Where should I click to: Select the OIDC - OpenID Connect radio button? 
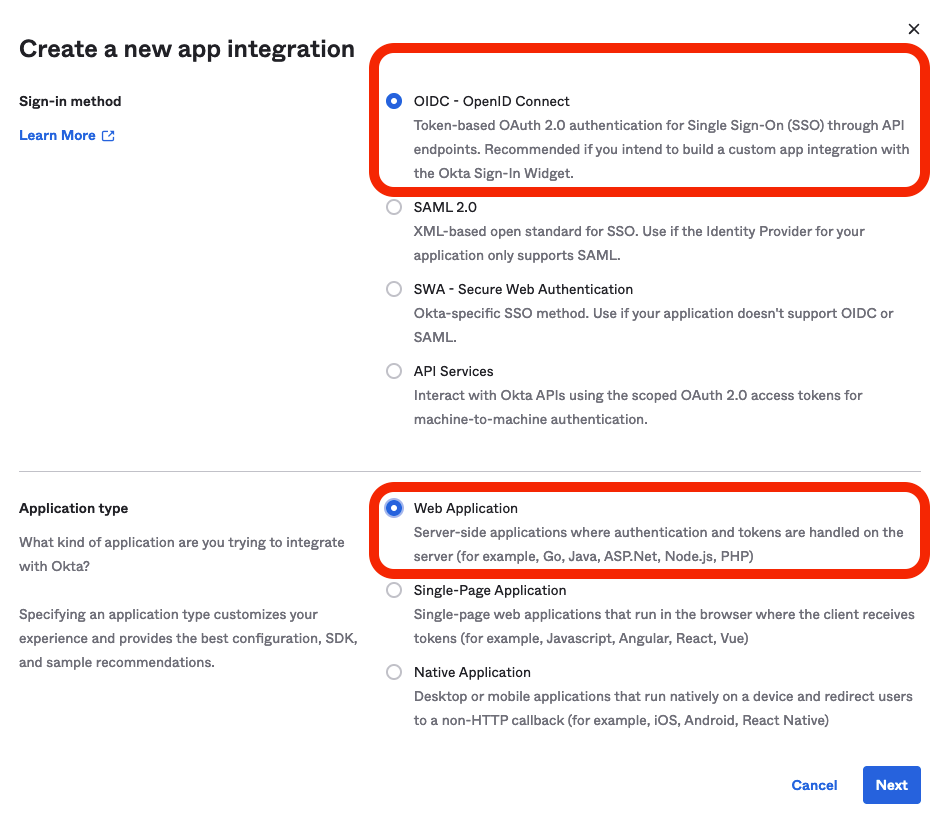tap(394, 101)
